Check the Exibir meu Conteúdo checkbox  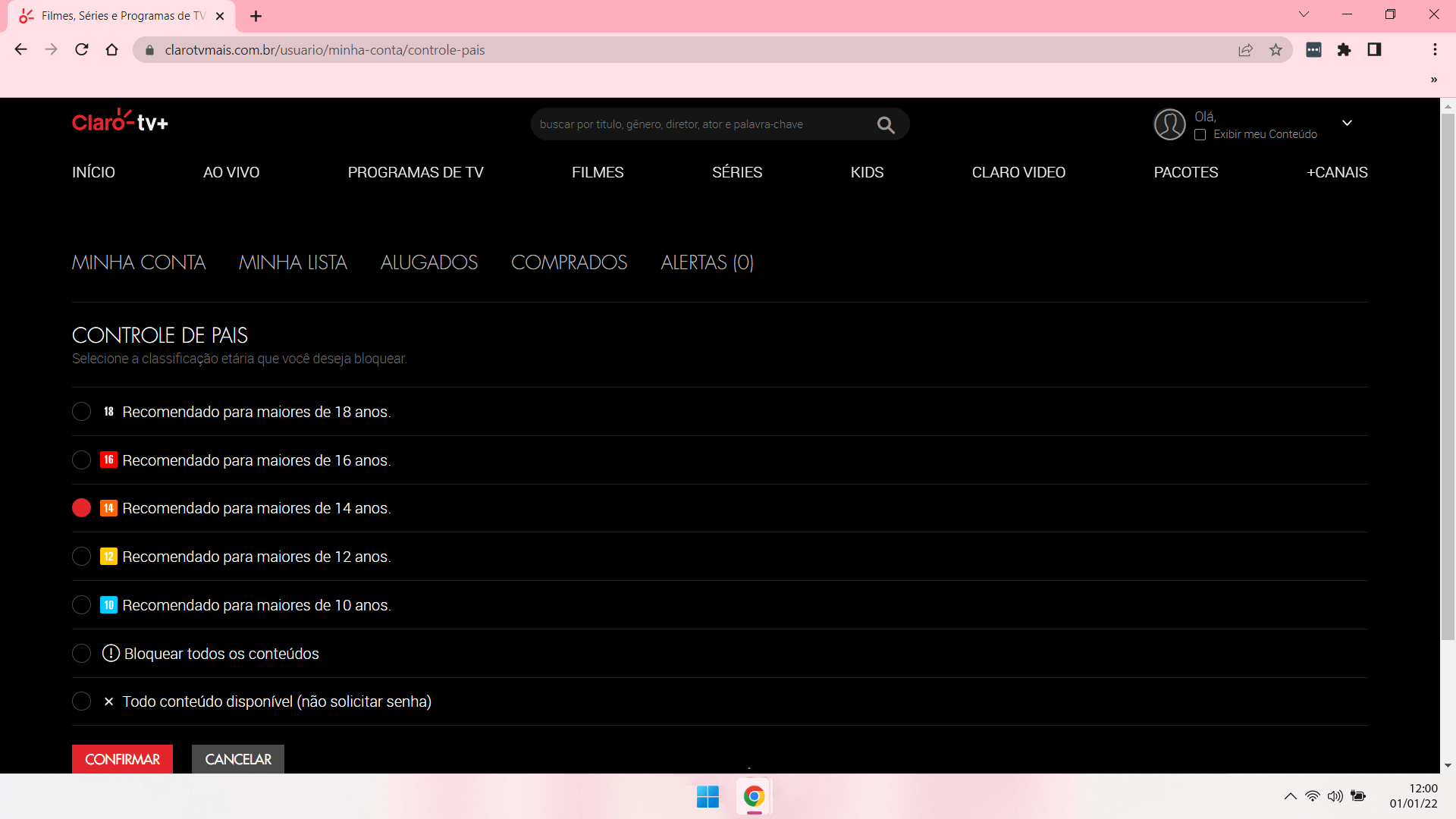(1200, 135)
